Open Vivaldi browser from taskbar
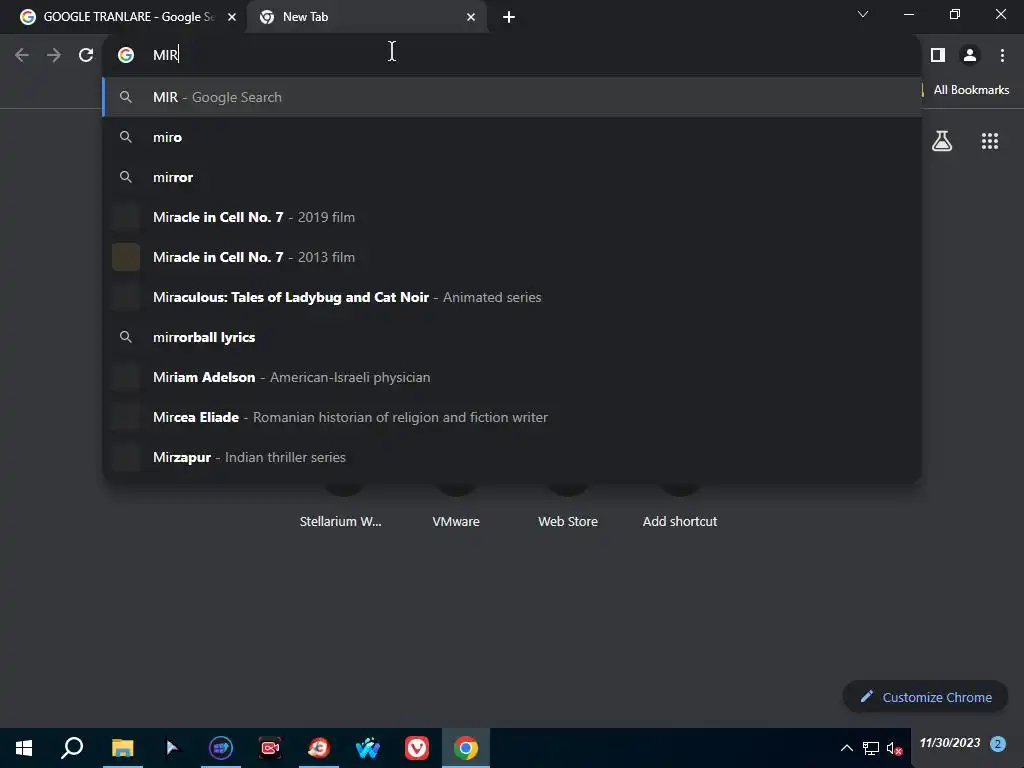This screenshot has height=768, width=1024. (x=417, y=748)
